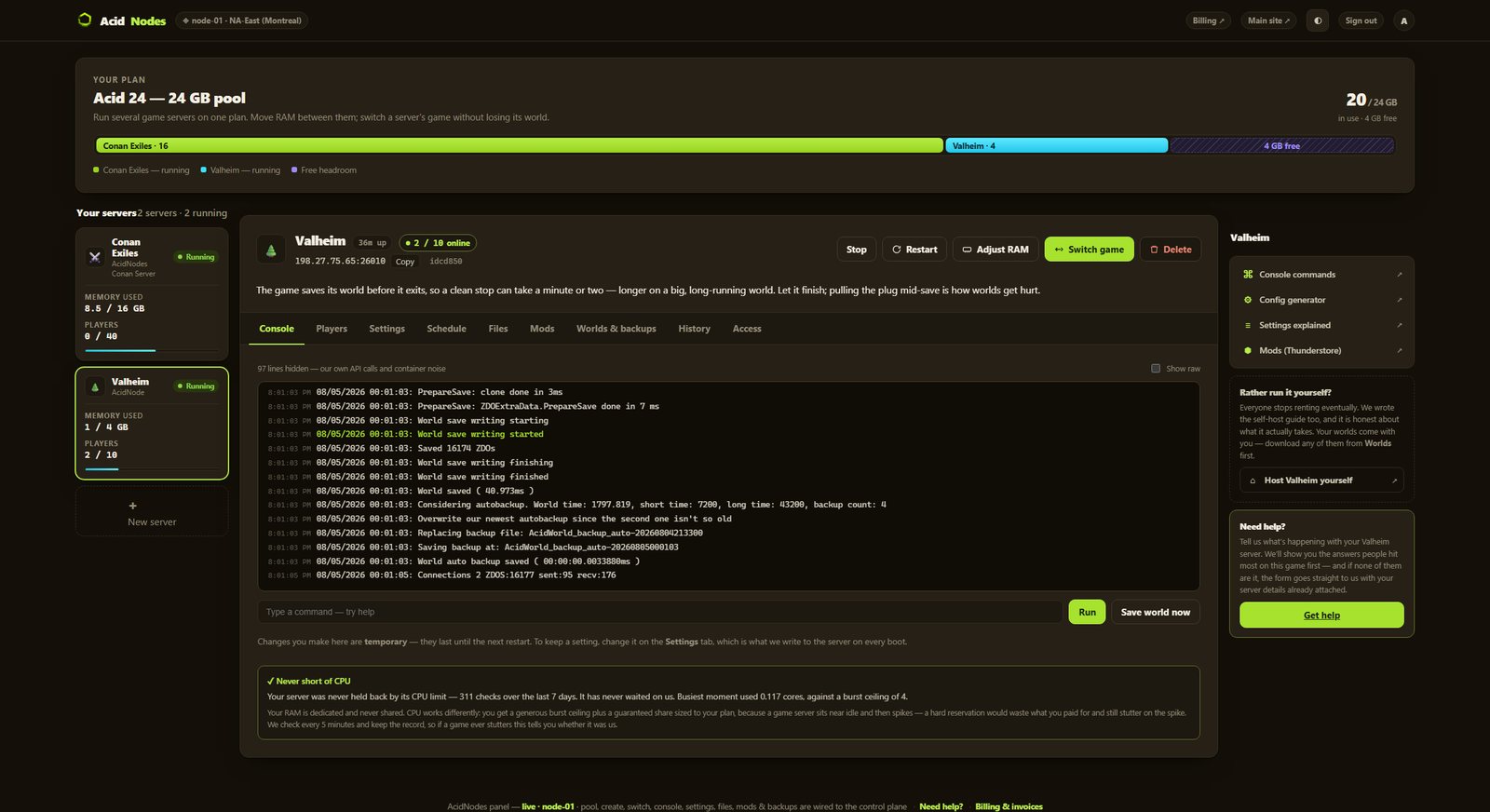
Task: Click the Get help button
Action: (1321, 615)
